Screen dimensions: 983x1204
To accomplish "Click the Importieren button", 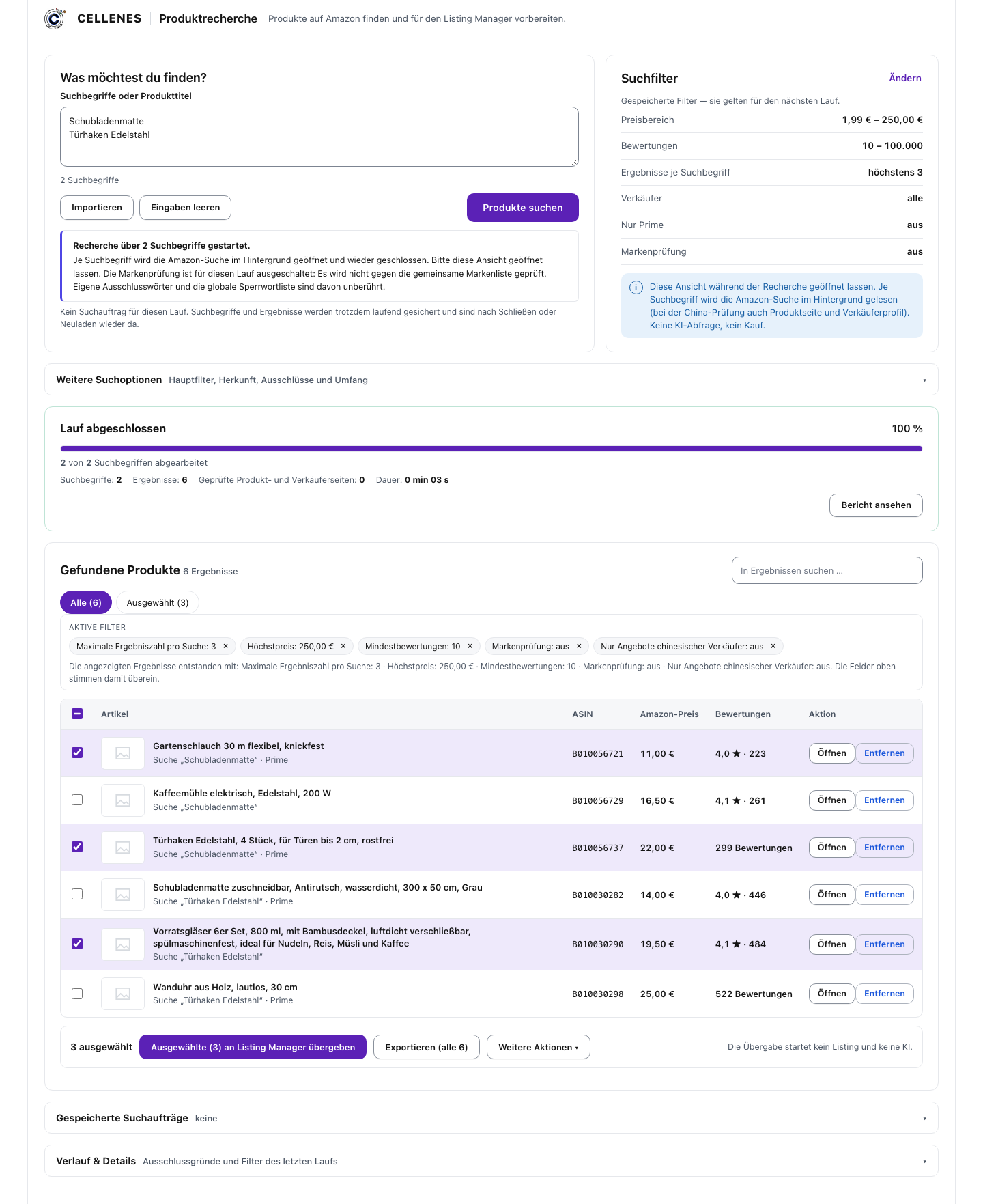I will coord(97,208).
